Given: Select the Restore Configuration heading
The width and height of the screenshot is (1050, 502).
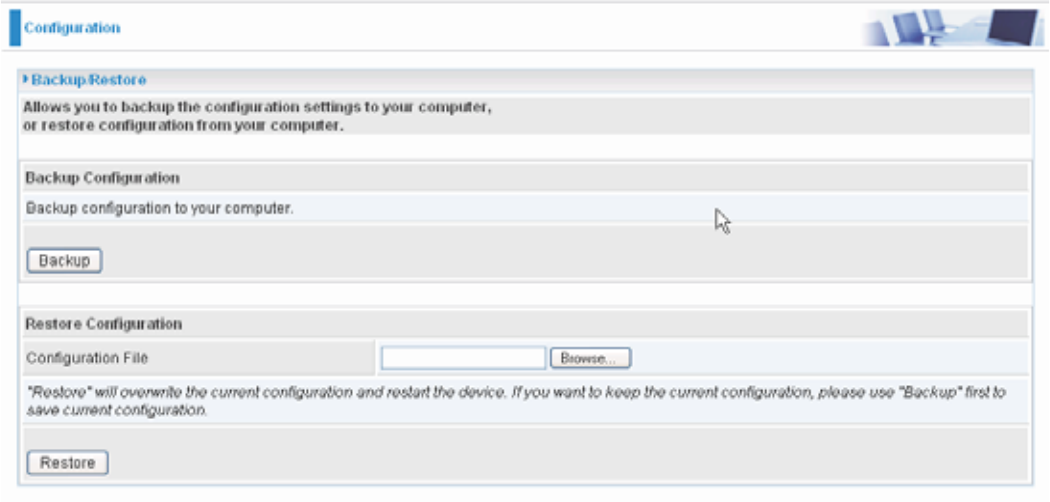Looking at the screenshot, I should [x=103, y=324].
